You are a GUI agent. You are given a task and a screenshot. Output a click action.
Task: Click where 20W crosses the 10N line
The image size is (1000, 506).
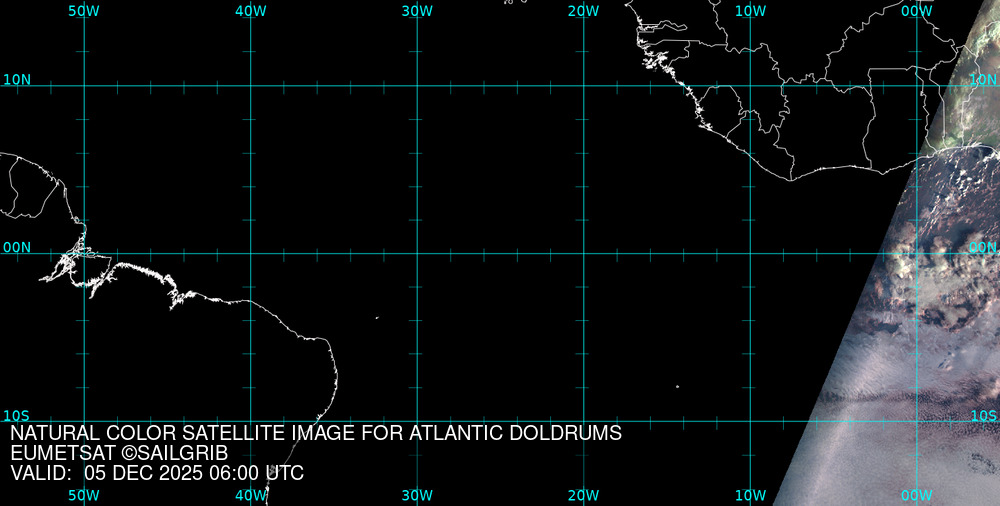(583, 86)
